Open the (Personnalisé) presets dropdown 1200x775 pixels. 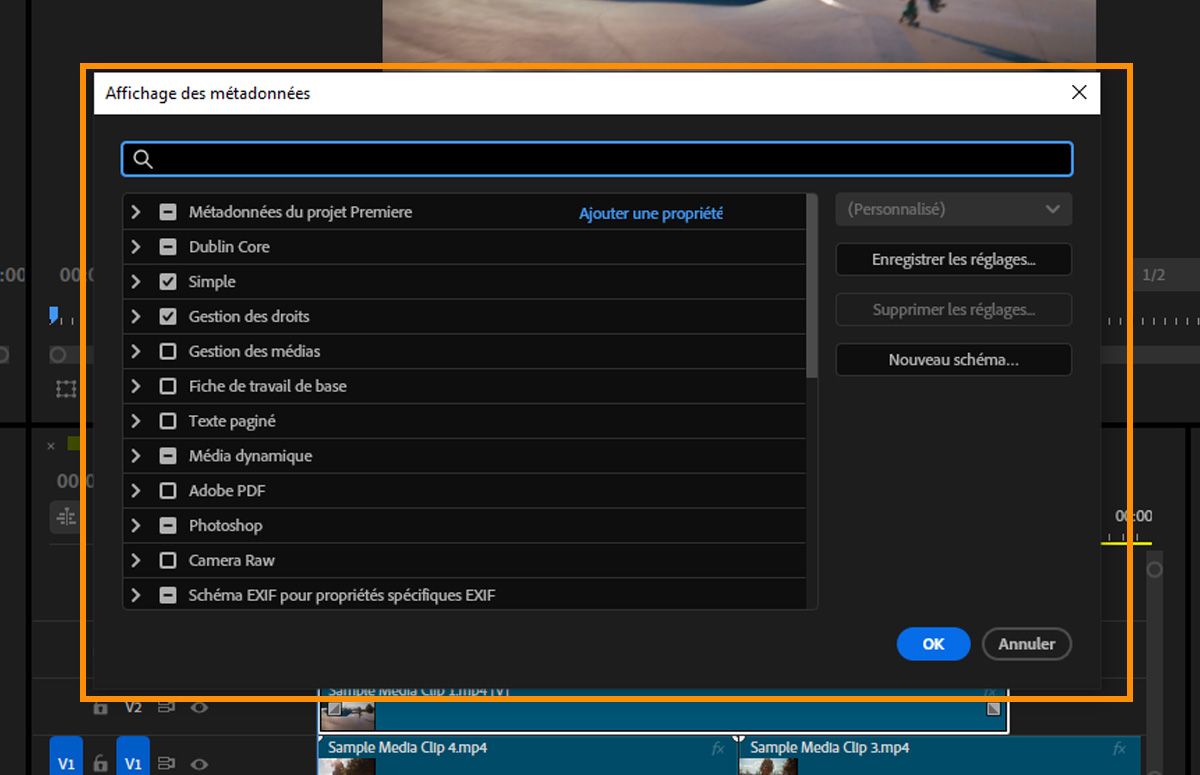(x=954, y=209)
